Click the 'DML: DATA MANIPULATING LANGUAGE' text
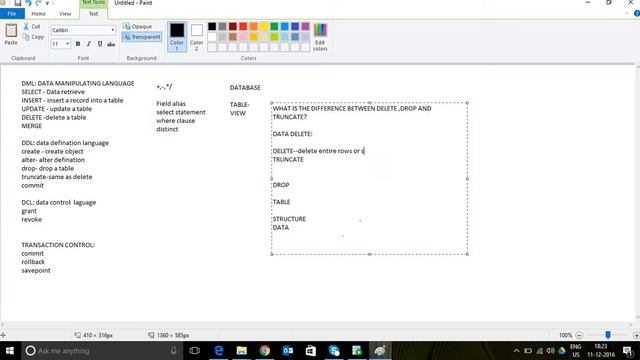640x360 pixels. coord(78,83)
